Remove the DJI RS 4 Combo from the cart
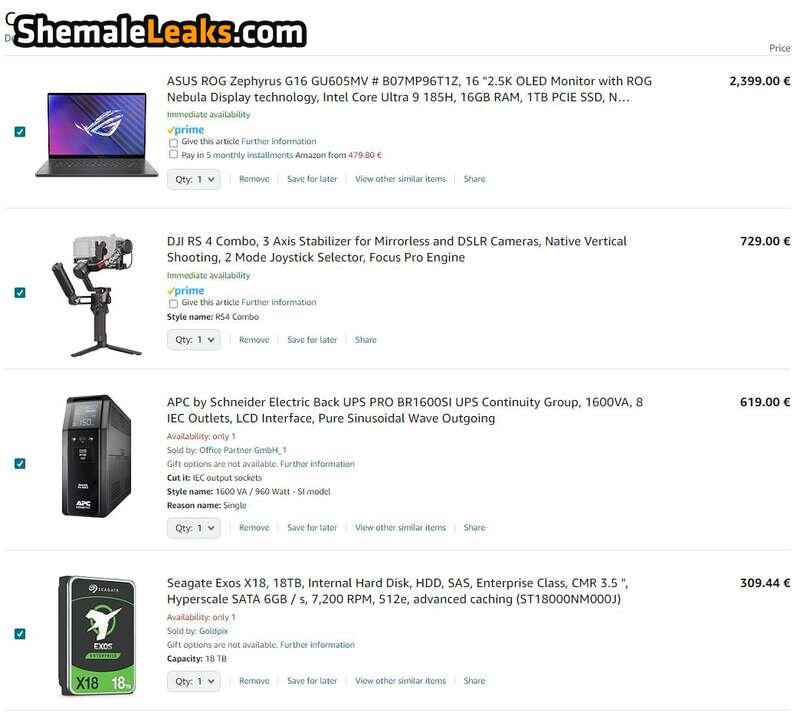Image resolution: width=800 pixels, height=716 pixels. [254, 340]
